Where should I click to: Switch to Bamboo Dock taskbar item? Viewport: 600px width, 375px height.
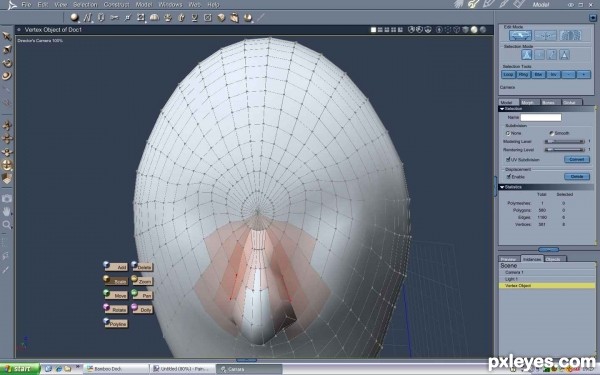[116, 369]
